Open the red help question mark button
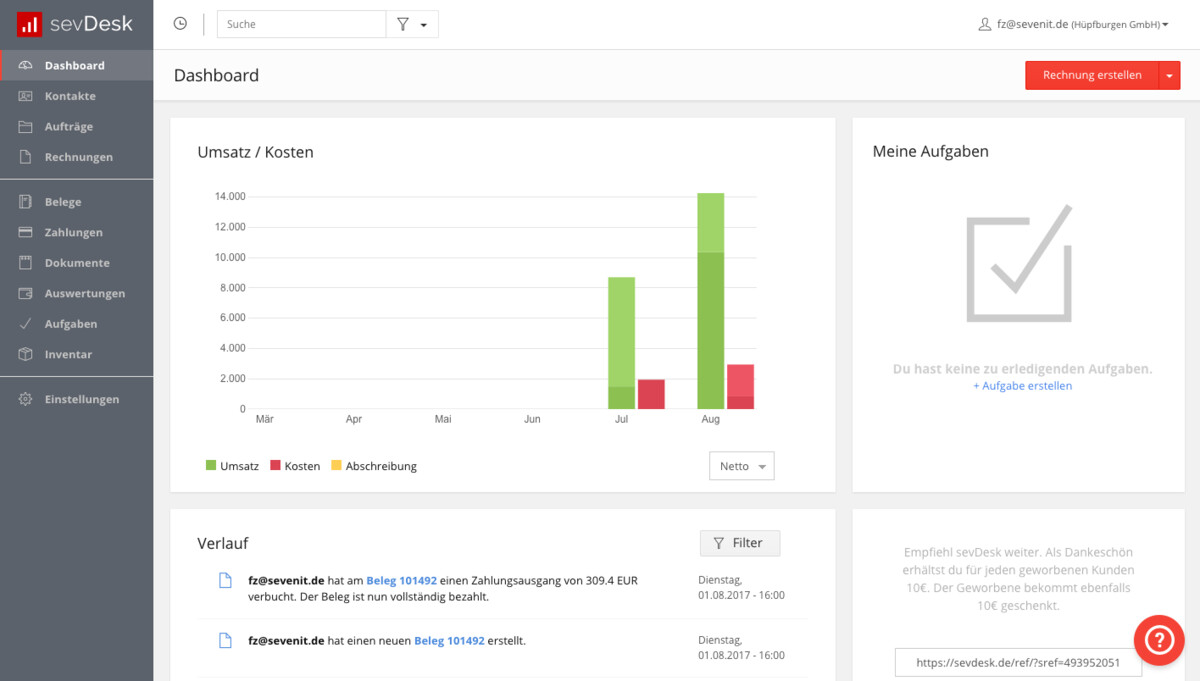The height and width of the screenshot is (681, 1200). coord(1158,640)
